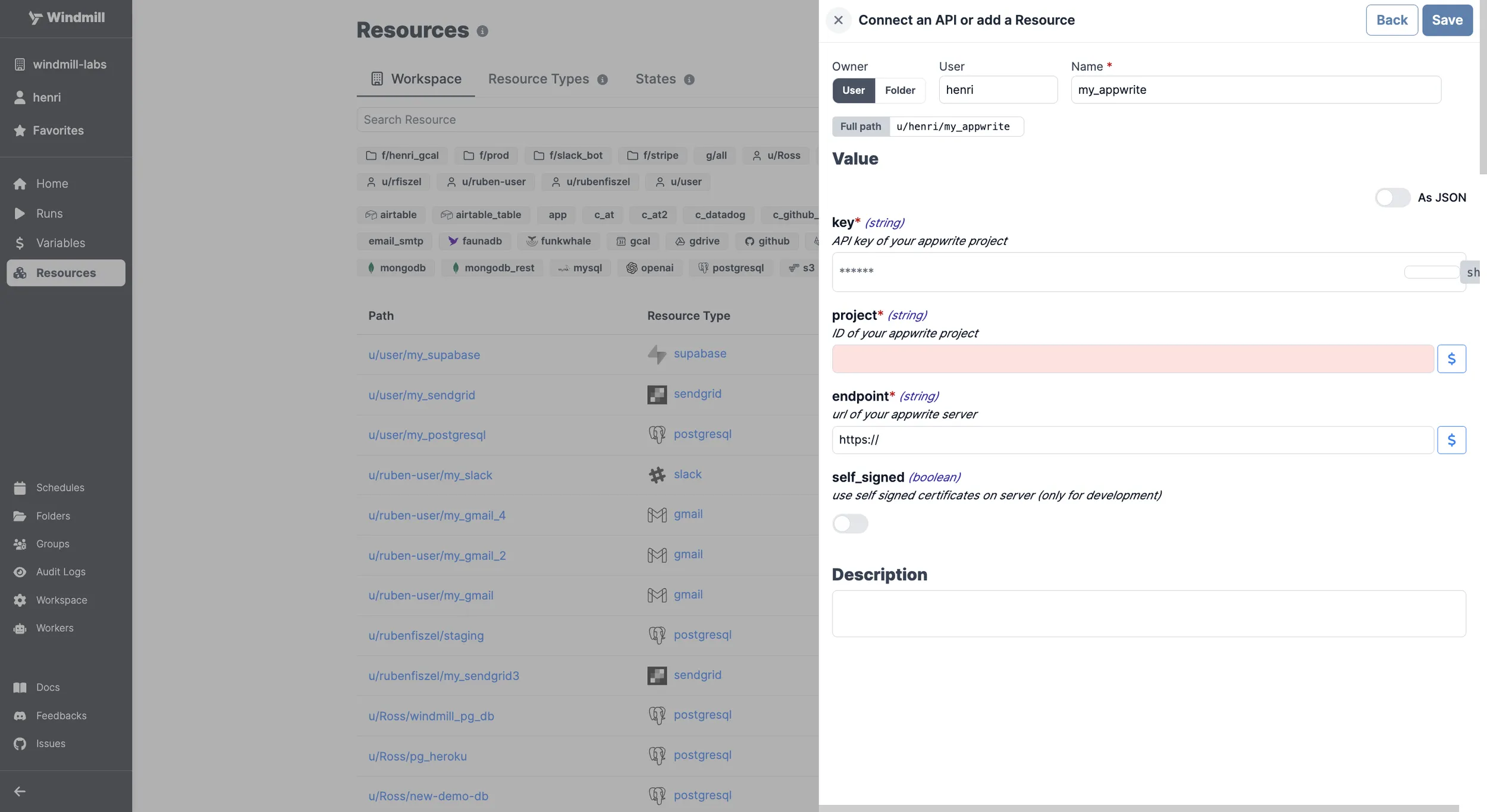Viewport: 1487px width, 812px height.
Task: Click the close button on the resource dialog
Action: 838,20
